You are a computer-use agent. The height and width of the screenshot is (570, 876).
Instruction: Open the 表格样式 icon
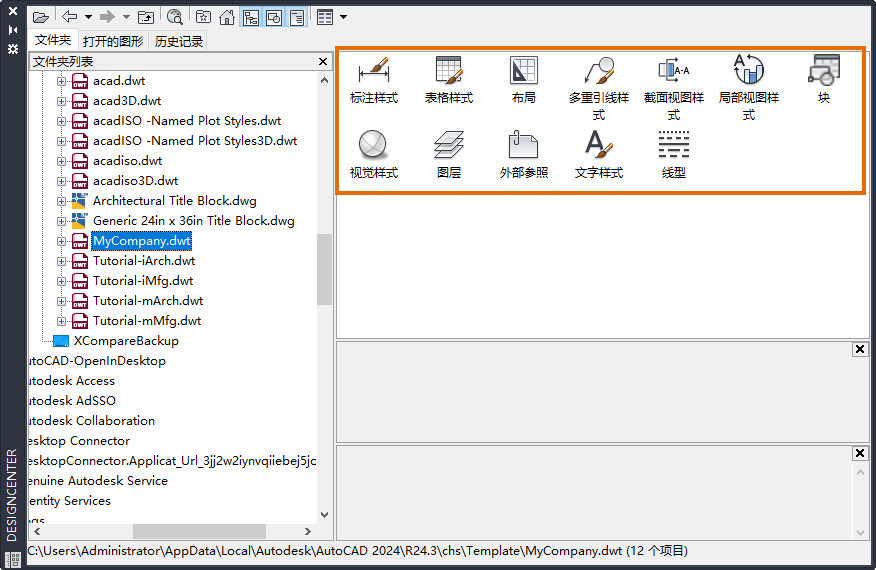click(449, 80)
